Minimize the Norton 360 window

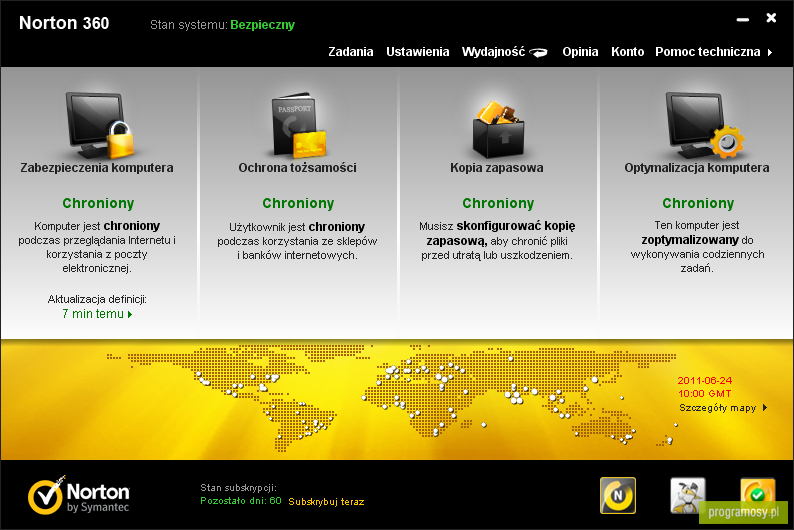coord(742,20)
